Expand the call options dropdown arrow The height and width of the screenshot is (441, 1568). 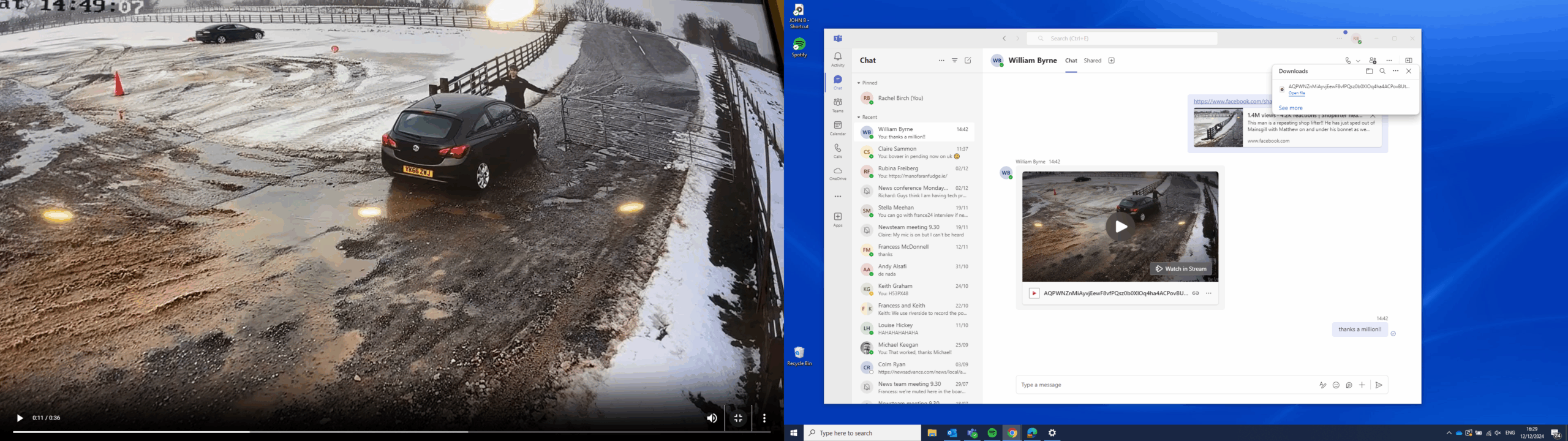click(1358, 61)
